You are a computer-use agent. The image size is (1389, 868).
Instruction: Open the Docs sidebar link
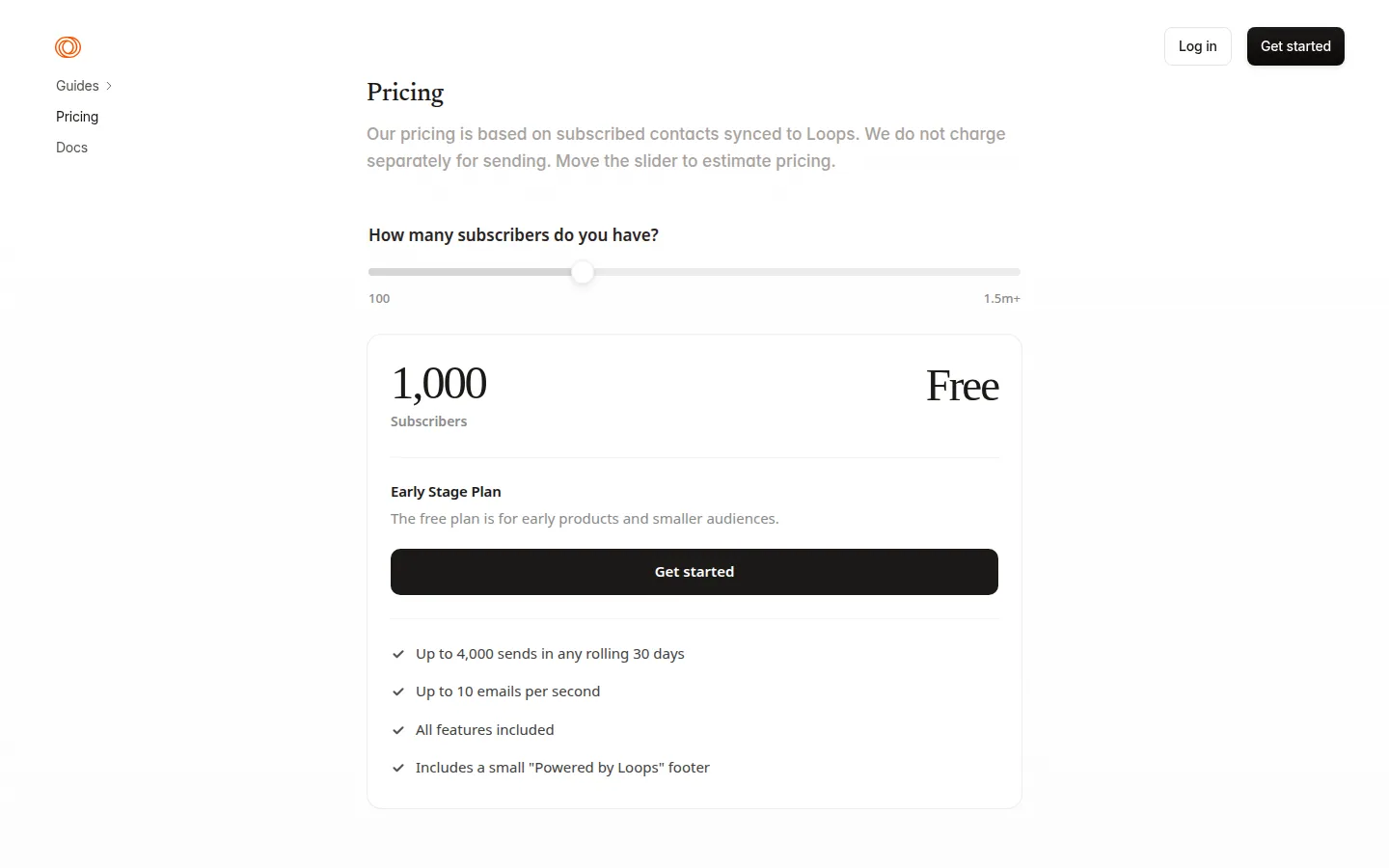[x=71, y=148]
